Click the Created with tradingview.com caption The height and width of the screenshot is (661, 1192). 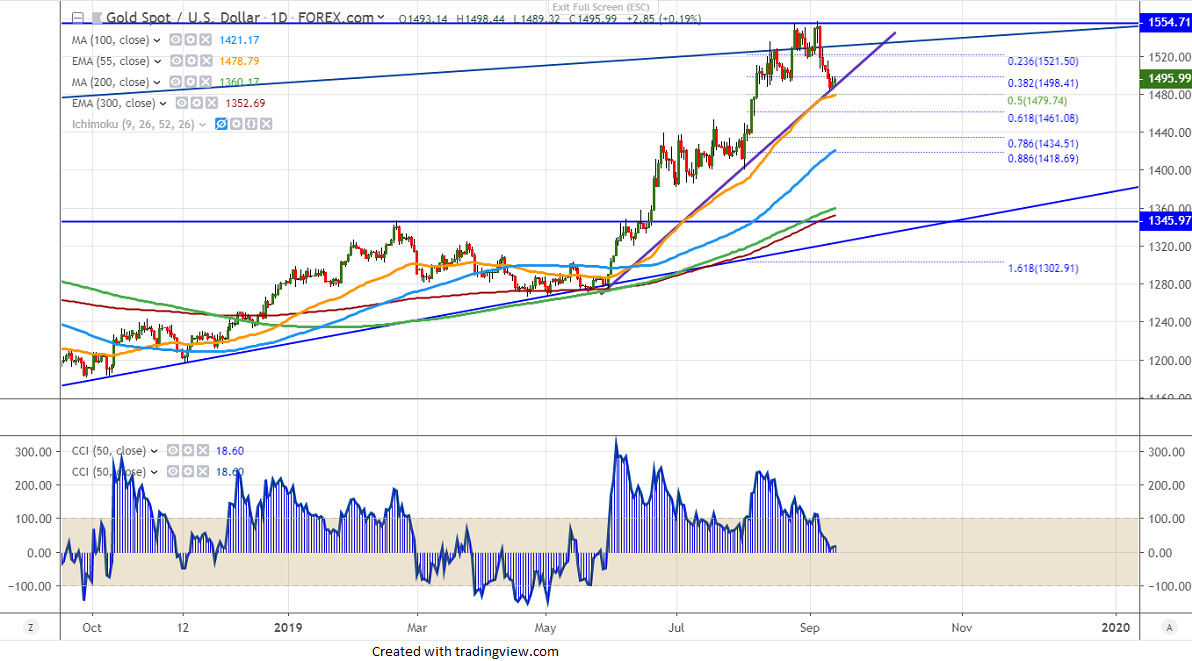click(x=465, y=651)
